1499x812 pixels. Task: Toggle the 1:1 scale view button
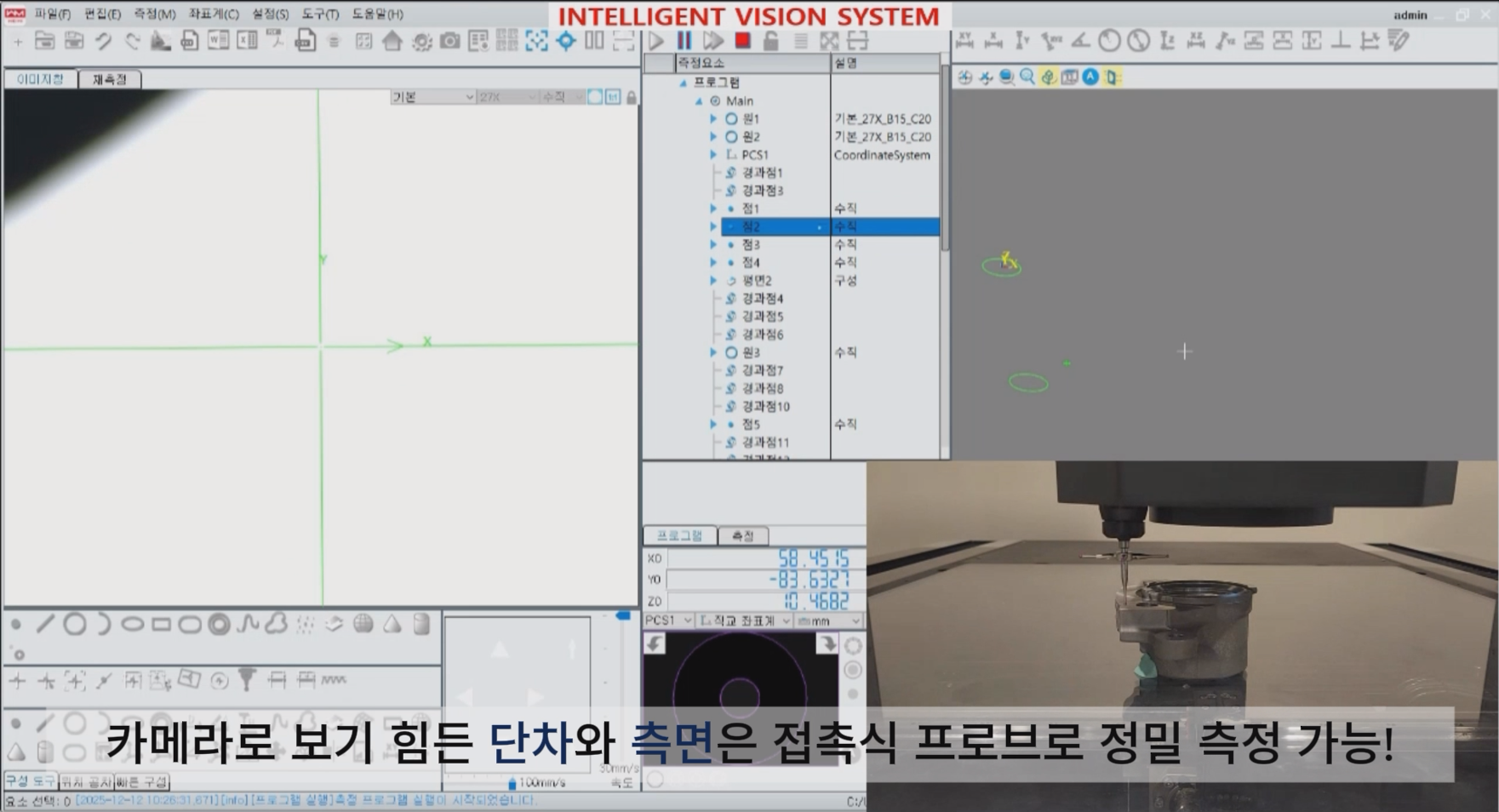tap(613, 98)
